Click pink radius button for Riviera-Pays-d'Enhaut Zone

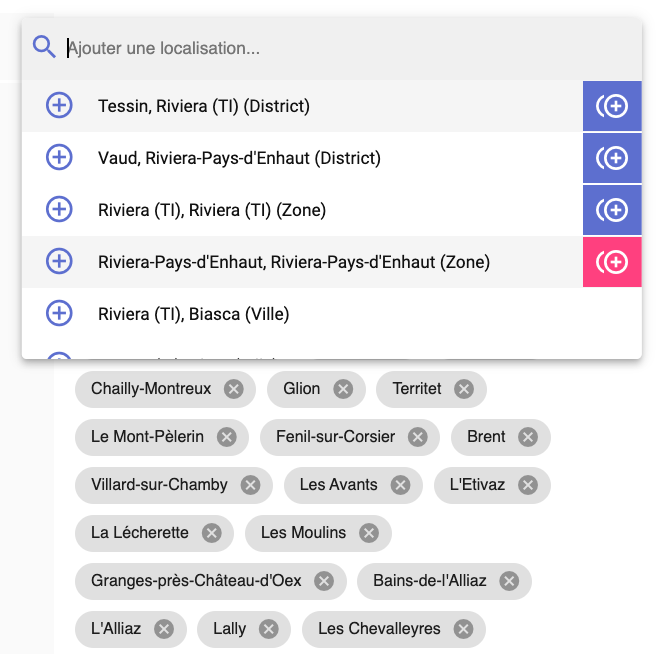click(612, 262)
